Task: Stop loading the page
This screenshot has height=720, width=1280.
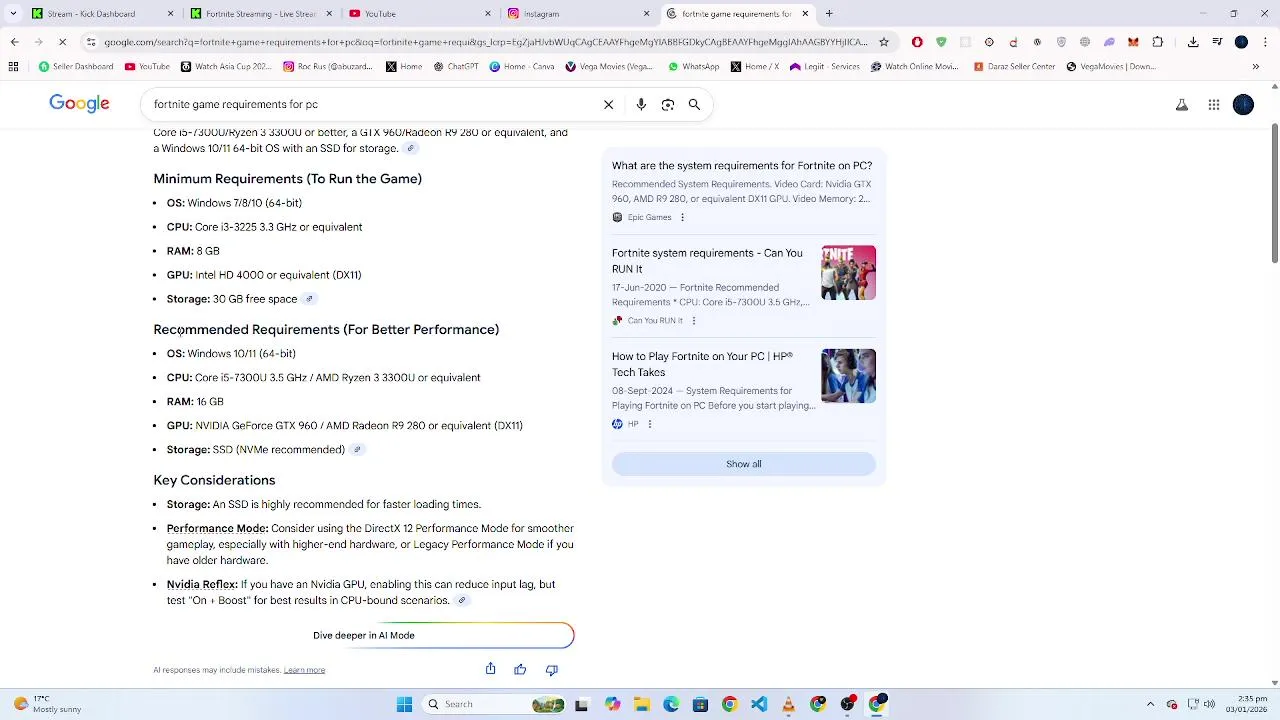Action: [62, 42]
